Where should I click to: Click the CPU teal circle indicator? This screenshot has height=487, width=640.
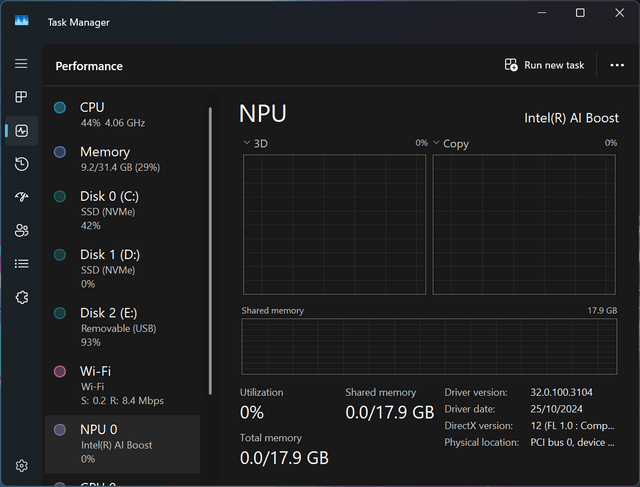pyautogui.click(x=60, y=108)
